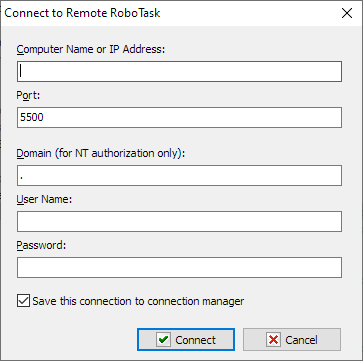Close the Connect to Remote RoboTask dialog
This screenshot has width=363, height=361.
tap(347, 13)
